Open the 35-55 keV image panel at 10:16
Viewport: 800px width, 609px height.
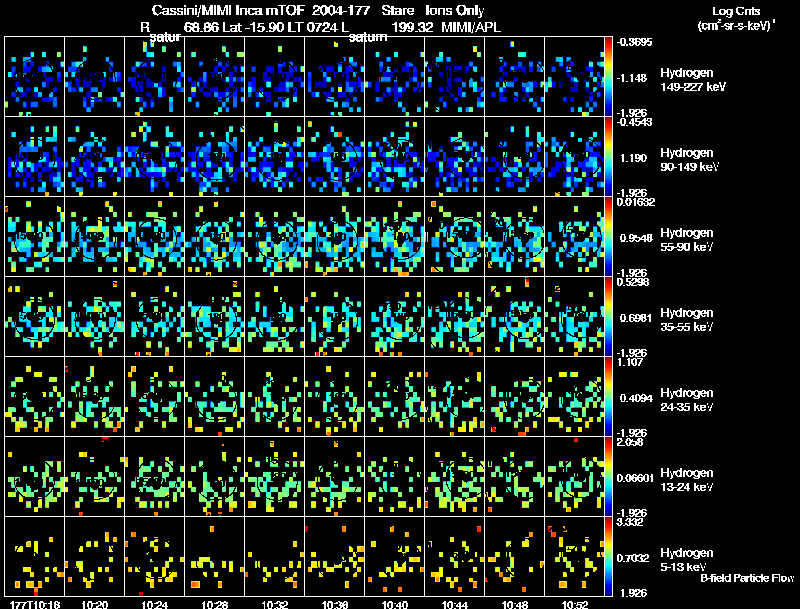[x=34, y=317]
